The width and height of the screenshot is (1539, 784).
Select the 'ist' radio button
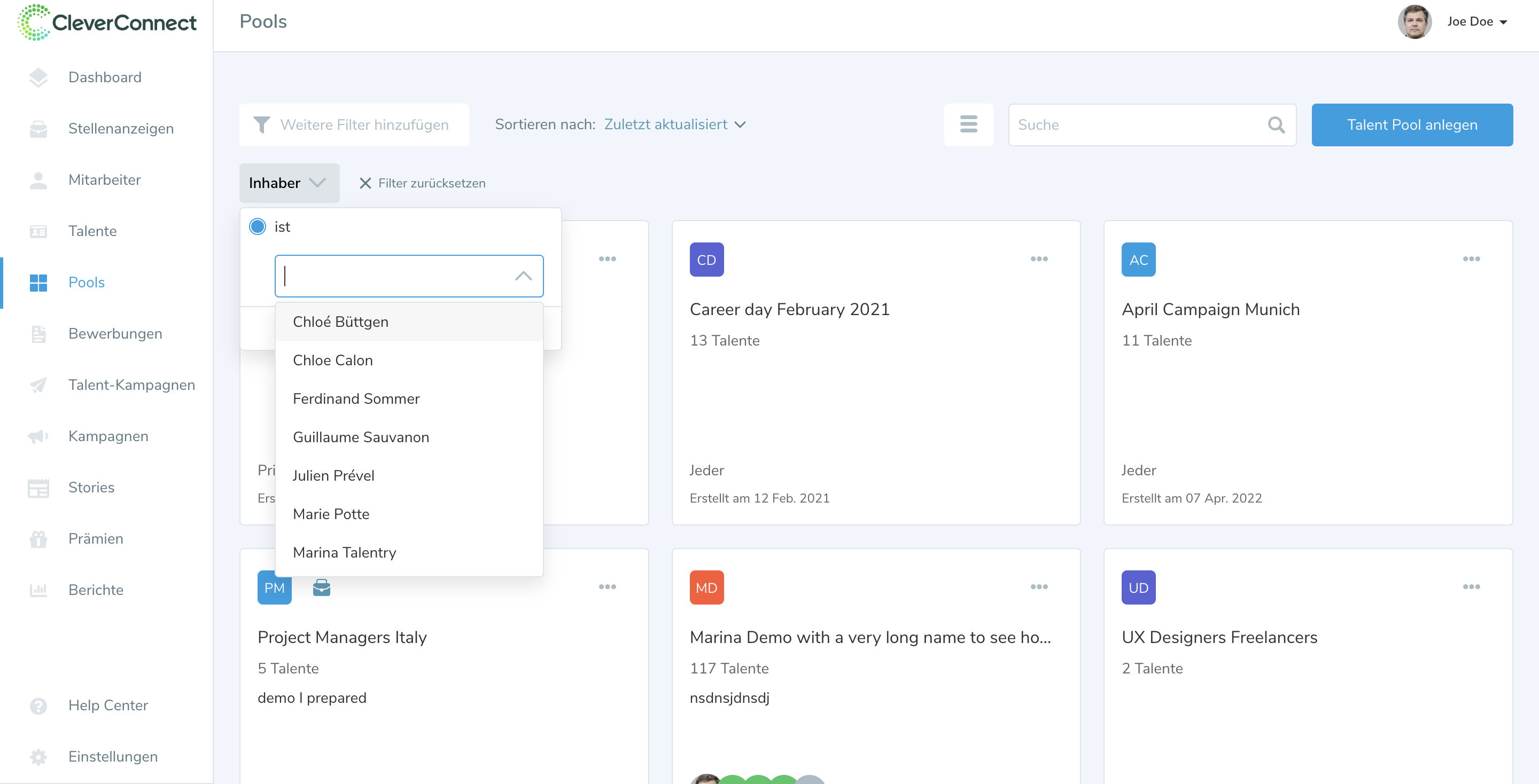[x=258, y=226]
